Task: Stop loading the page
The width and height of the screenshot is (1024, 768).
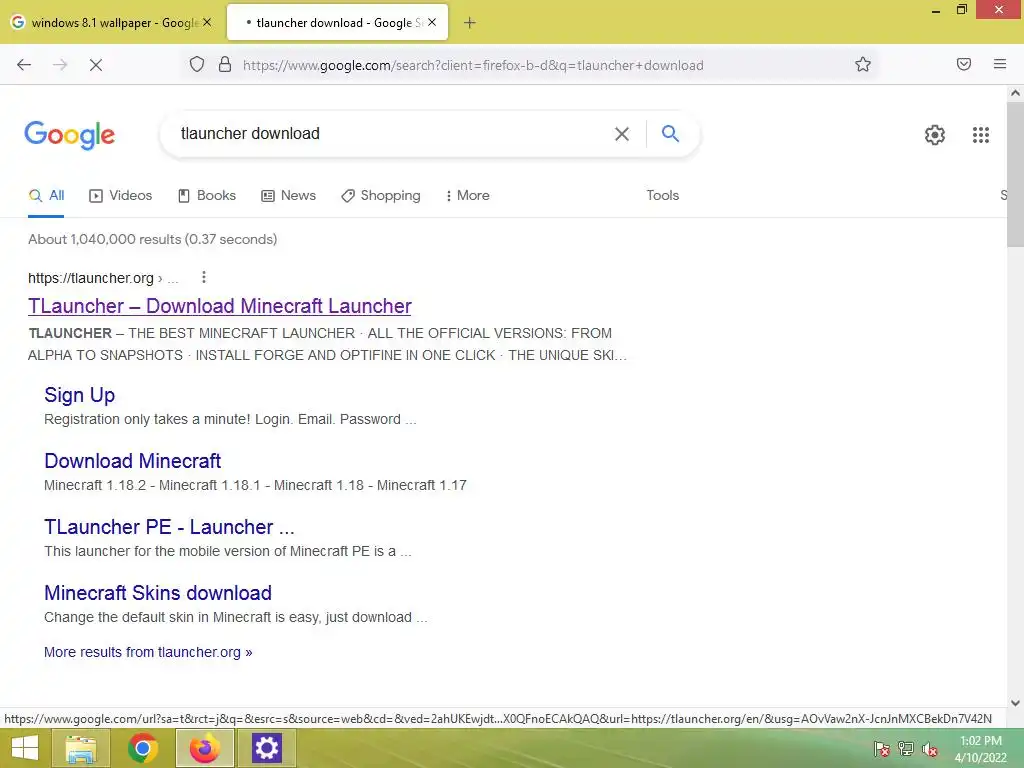Action: (x=96, y=65)
